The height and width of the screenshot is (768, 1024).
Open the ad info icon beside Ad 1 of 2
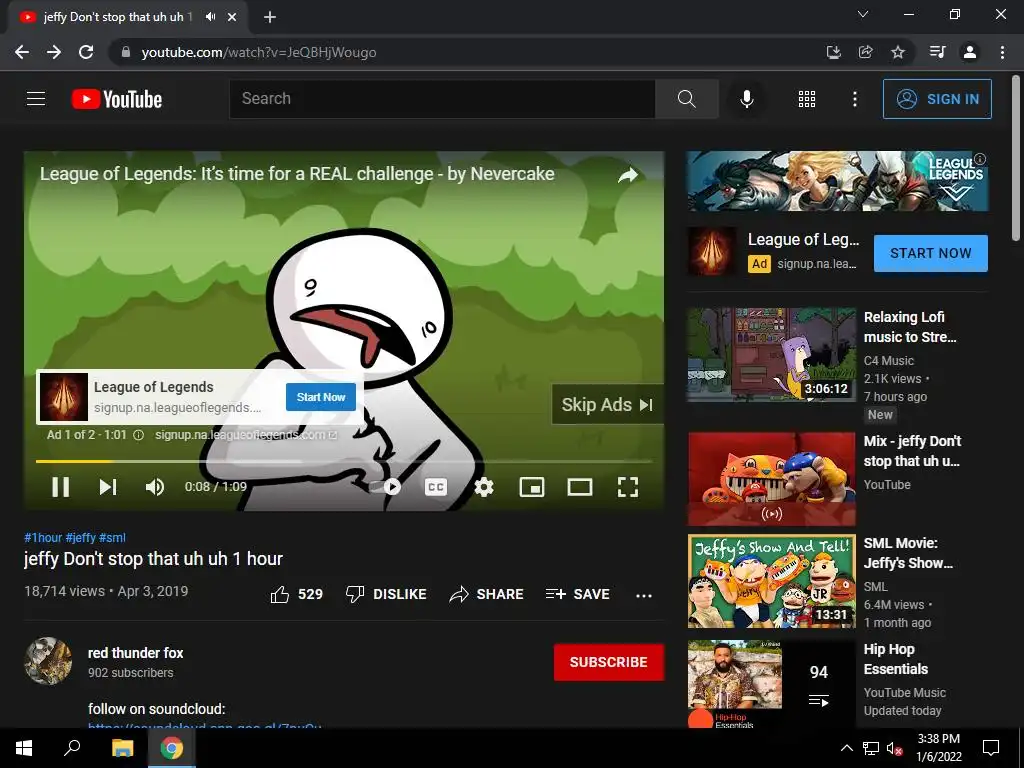coord(138,435)
